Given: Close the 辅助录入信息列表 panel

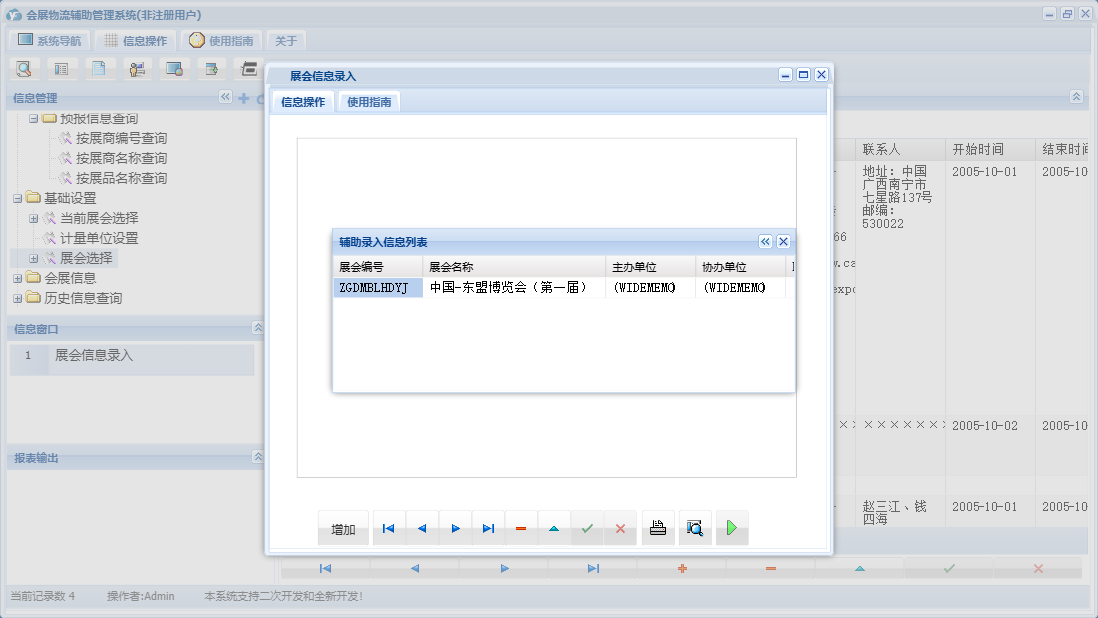Looking at the screenshot, I should tap(784, 241).
